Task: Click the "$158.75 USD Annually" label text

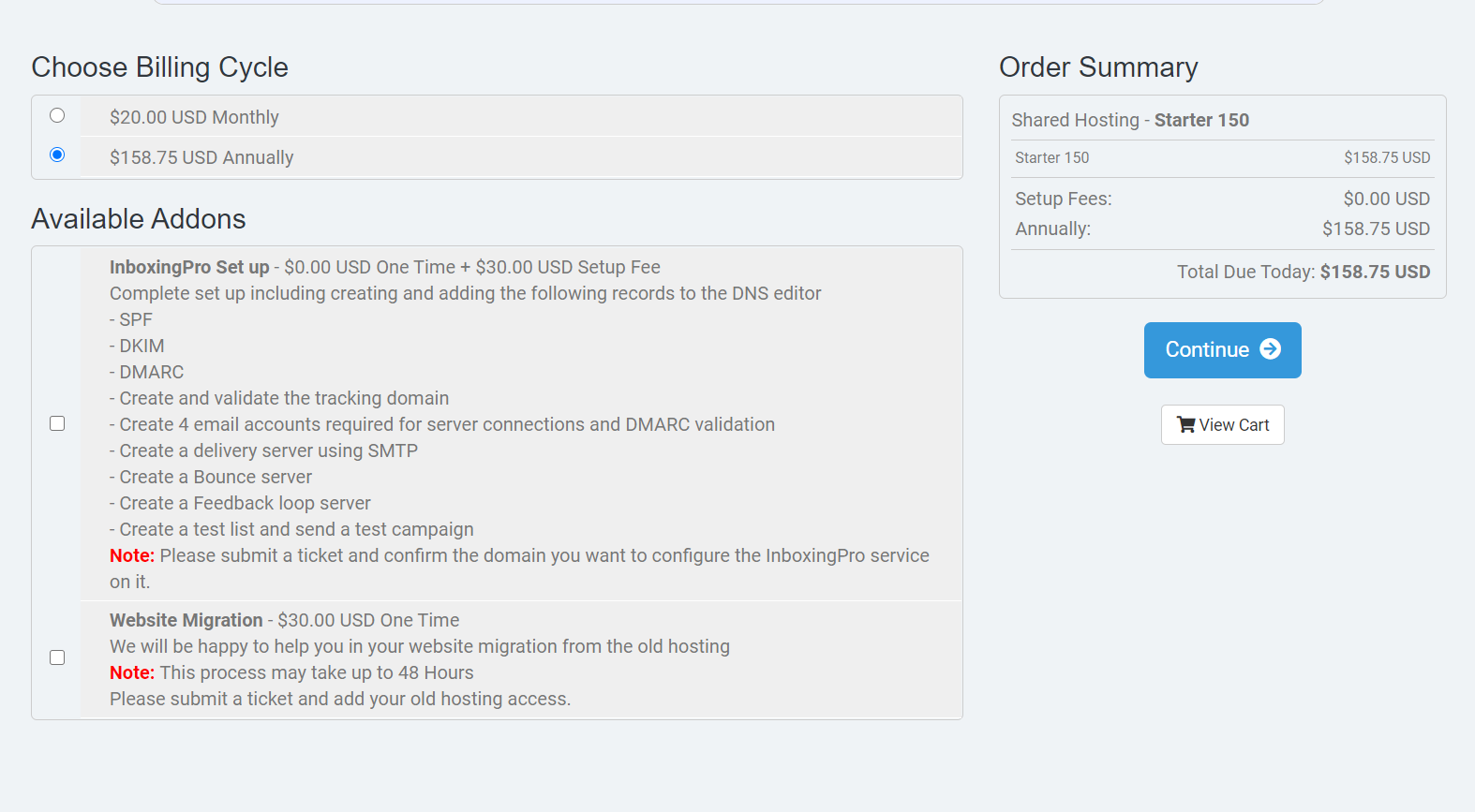Action: click(x=201, y=157)
